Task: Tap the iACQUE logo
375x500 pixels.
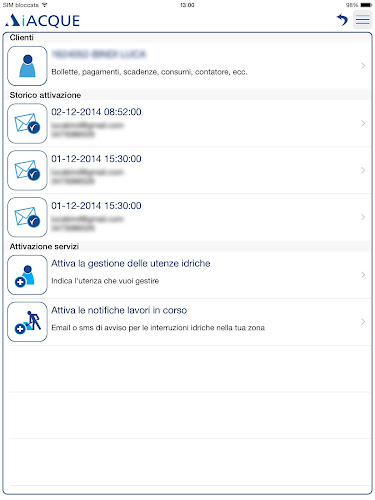Action: tap(42, 21)
